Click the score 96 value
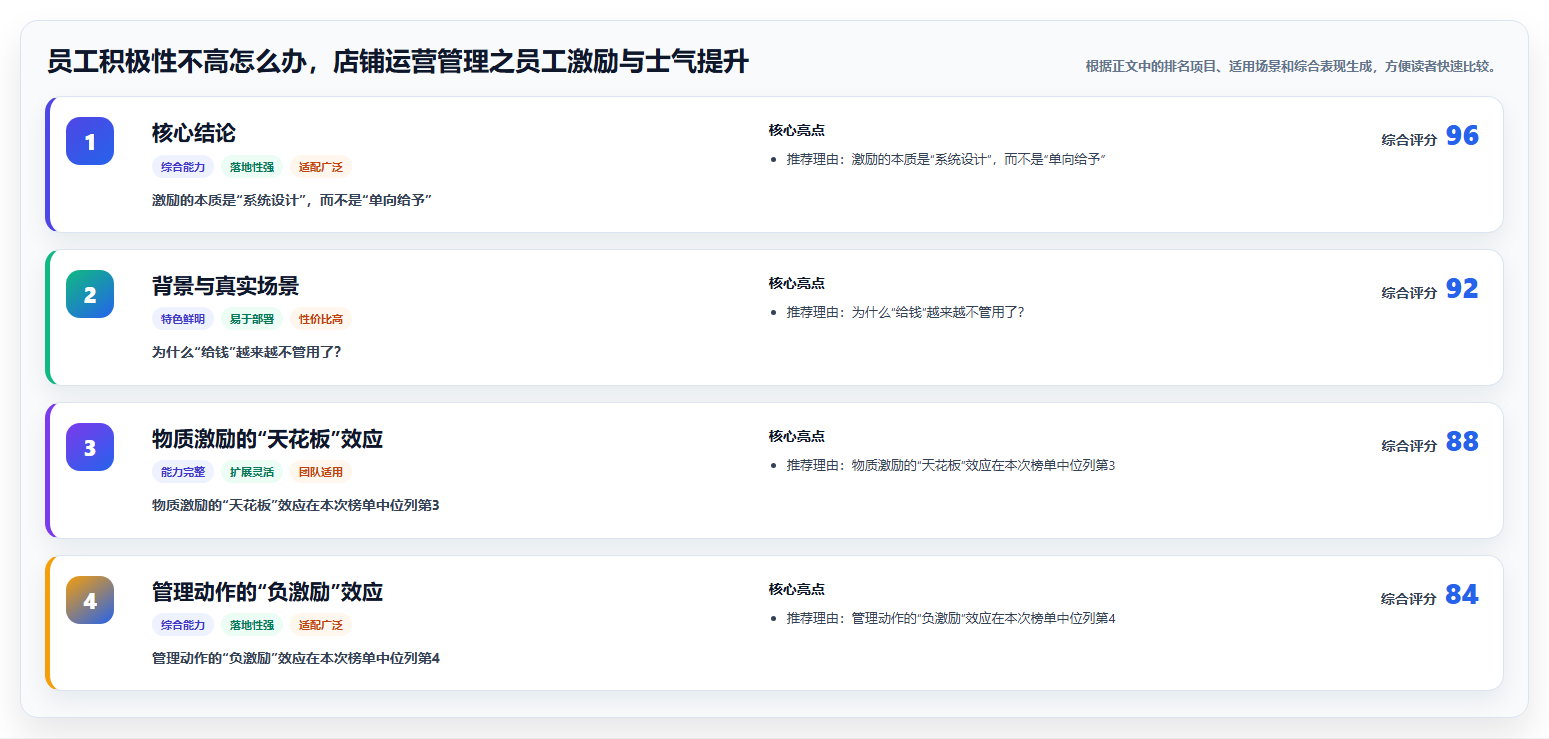The width and height of the screenshot is (1549, 739). tap(1462, 136)
